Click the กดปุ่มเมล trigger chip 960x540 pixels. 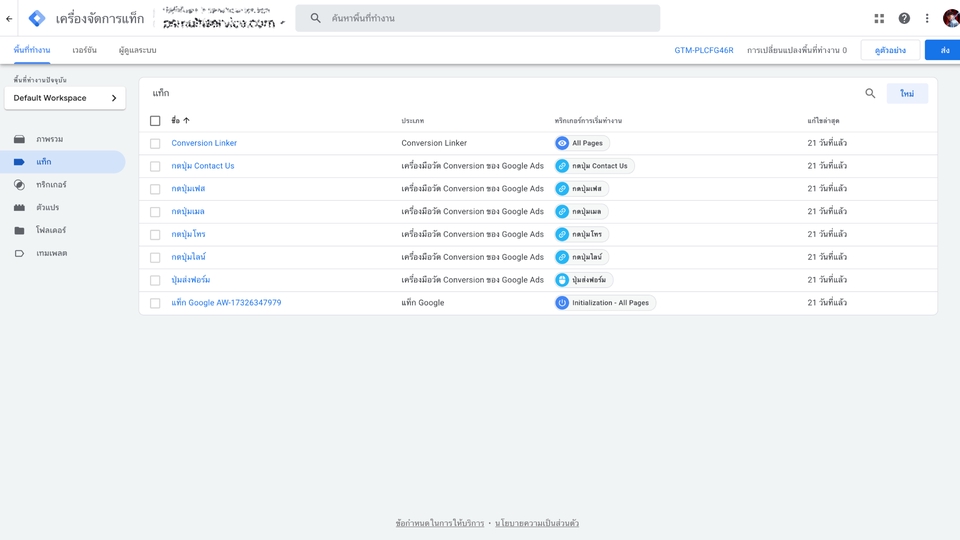click(x=581, y=211)
